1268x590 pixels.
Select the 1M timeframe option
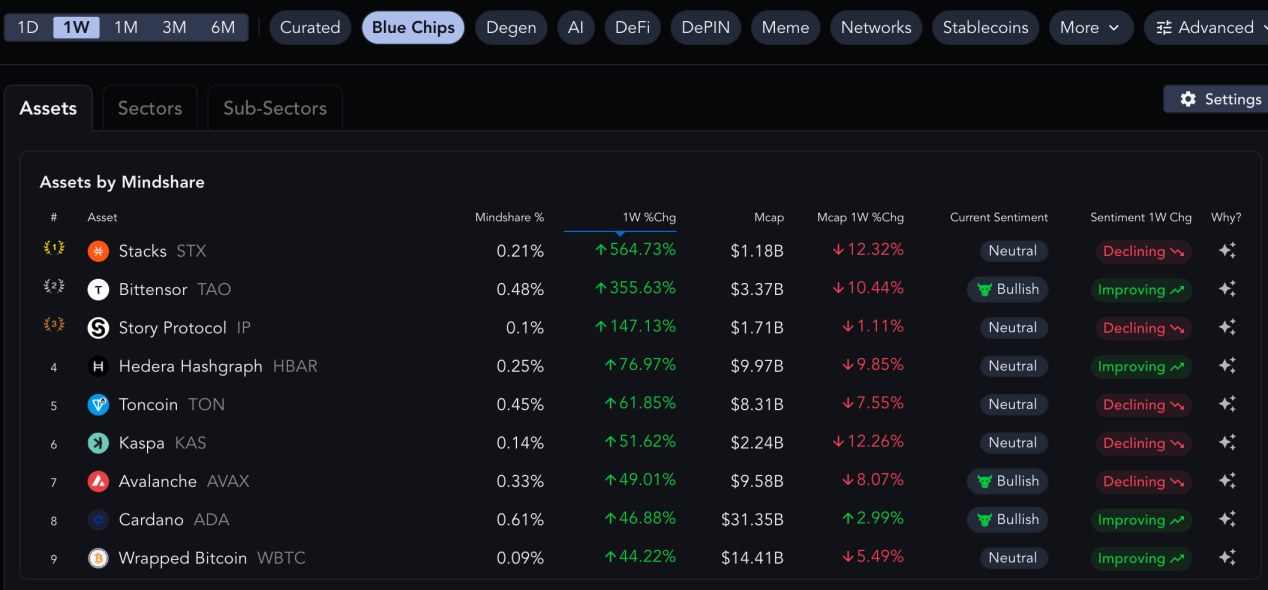[126, 27]
